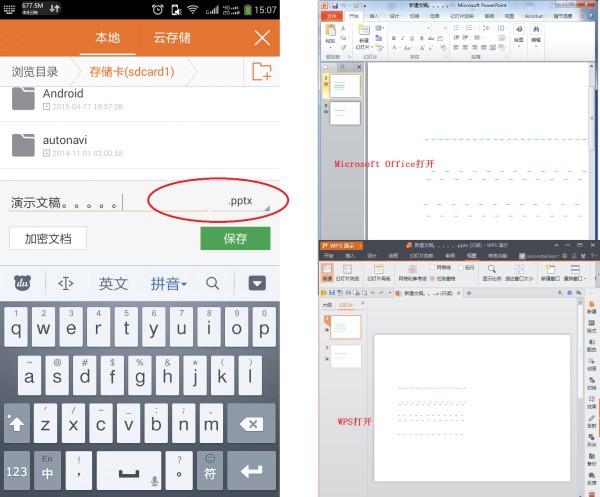Tap the 符 symbols key

(x=210, y=471)
